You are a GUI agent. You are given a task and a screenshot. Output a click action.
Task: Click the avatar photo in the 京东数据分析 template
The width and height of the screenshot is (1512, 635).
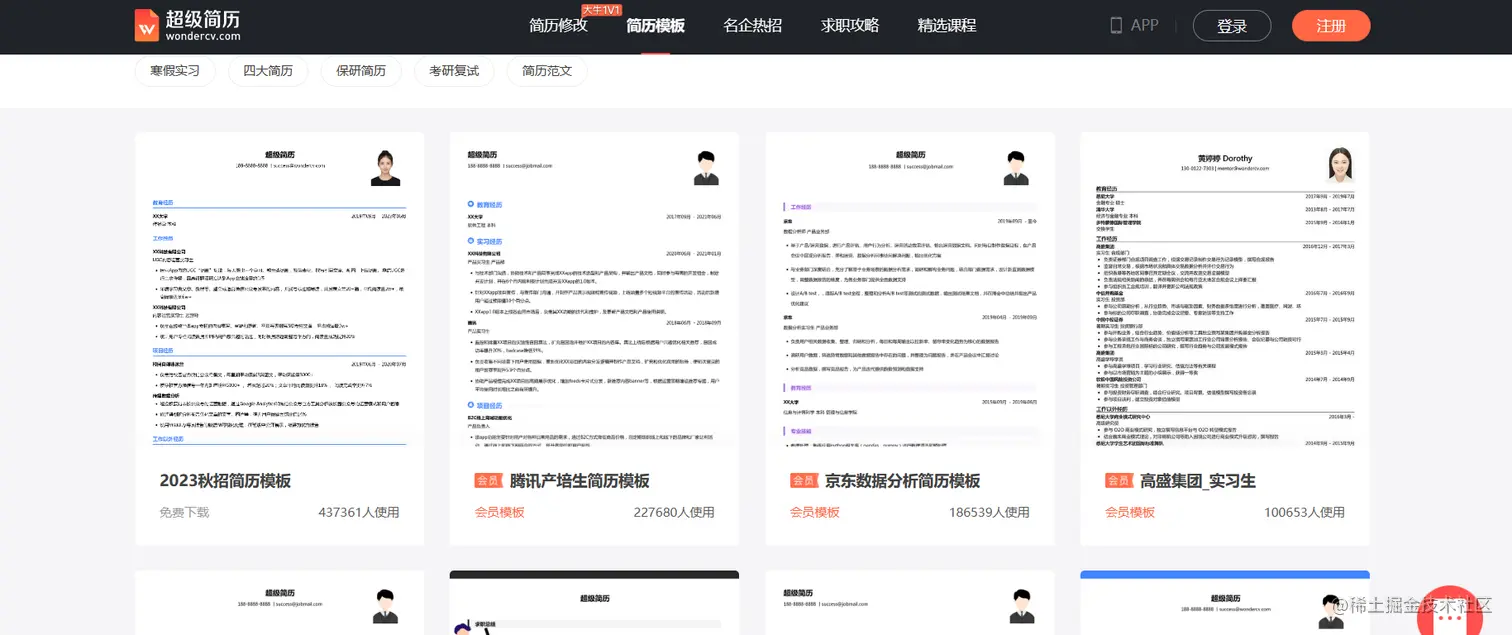[x=1017, y=167]
